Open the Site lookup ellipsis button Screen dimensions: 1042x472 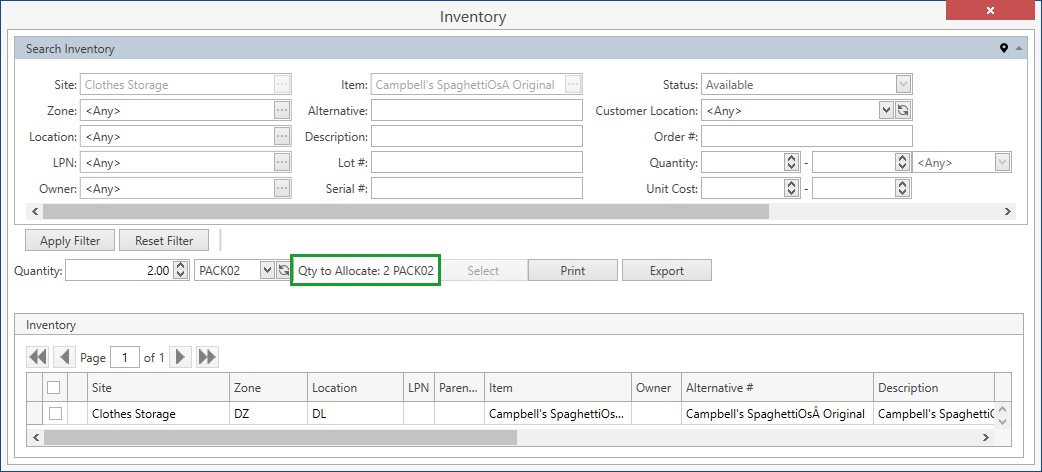(282, 84)
